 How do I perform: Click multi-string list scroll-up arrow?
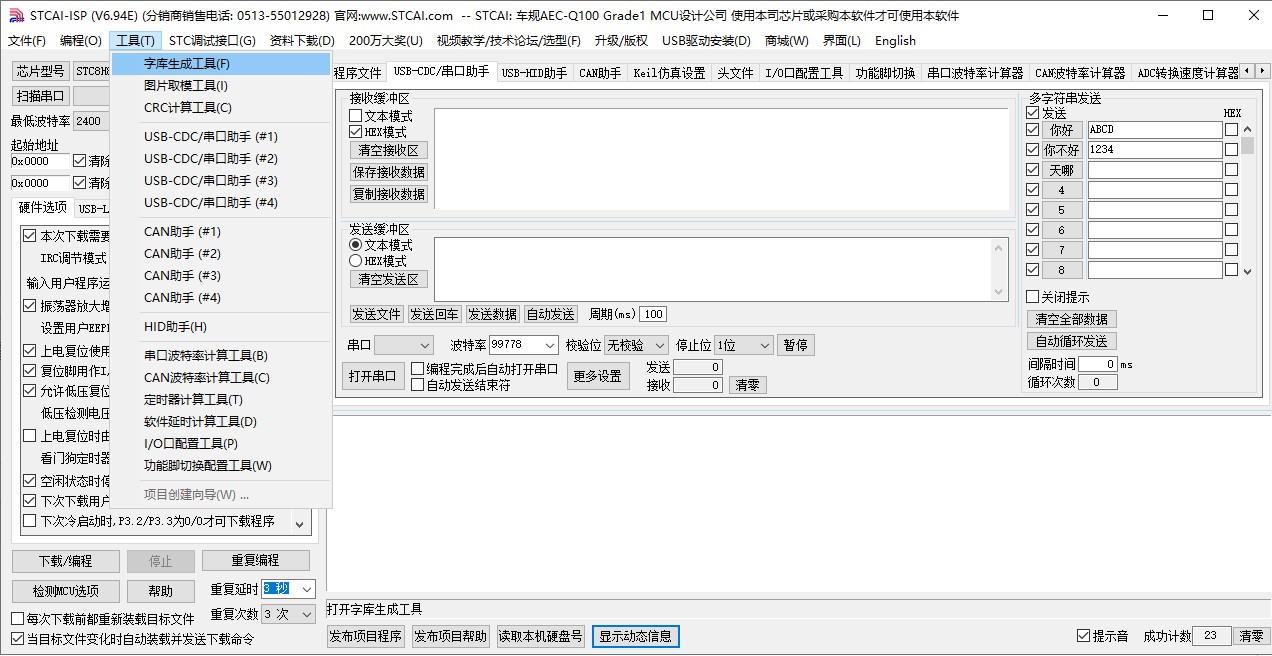point(1247,128)
